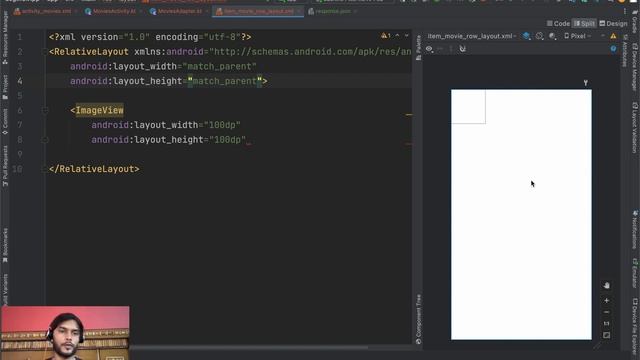Screen dimensions: 640x360
Task: Click the layout_width "100dp" value on line 7
Action: [222, 125]
